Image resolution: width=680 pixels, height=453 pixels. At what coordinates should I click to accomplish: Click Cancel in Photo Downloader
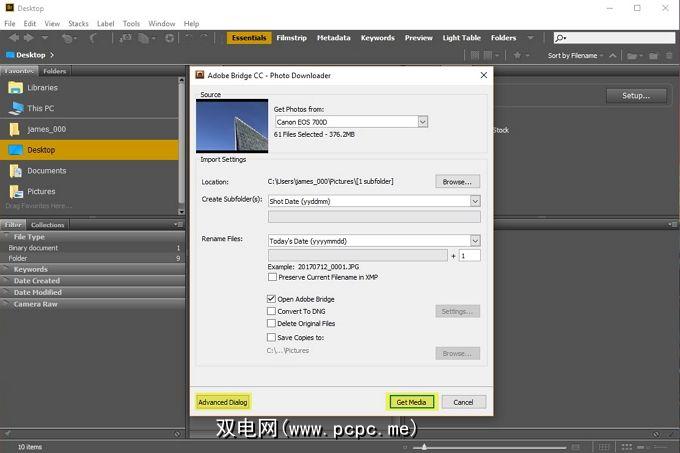pos(463,402)
